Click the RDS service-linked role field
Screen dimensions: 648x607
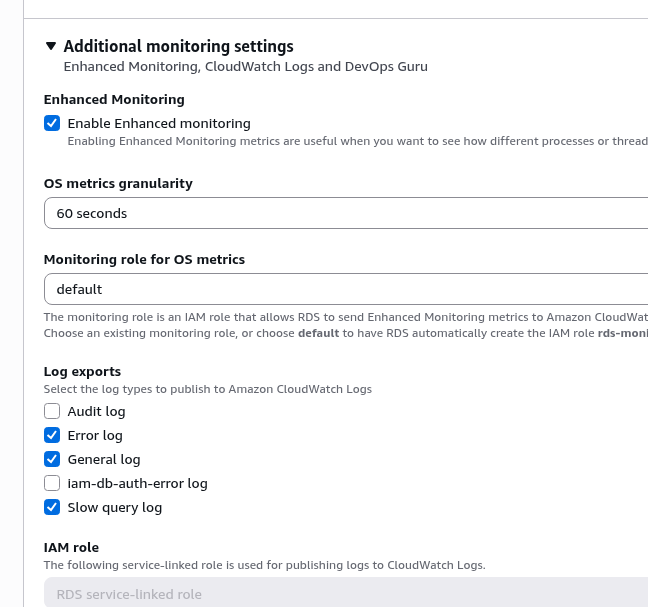[340, 594]
